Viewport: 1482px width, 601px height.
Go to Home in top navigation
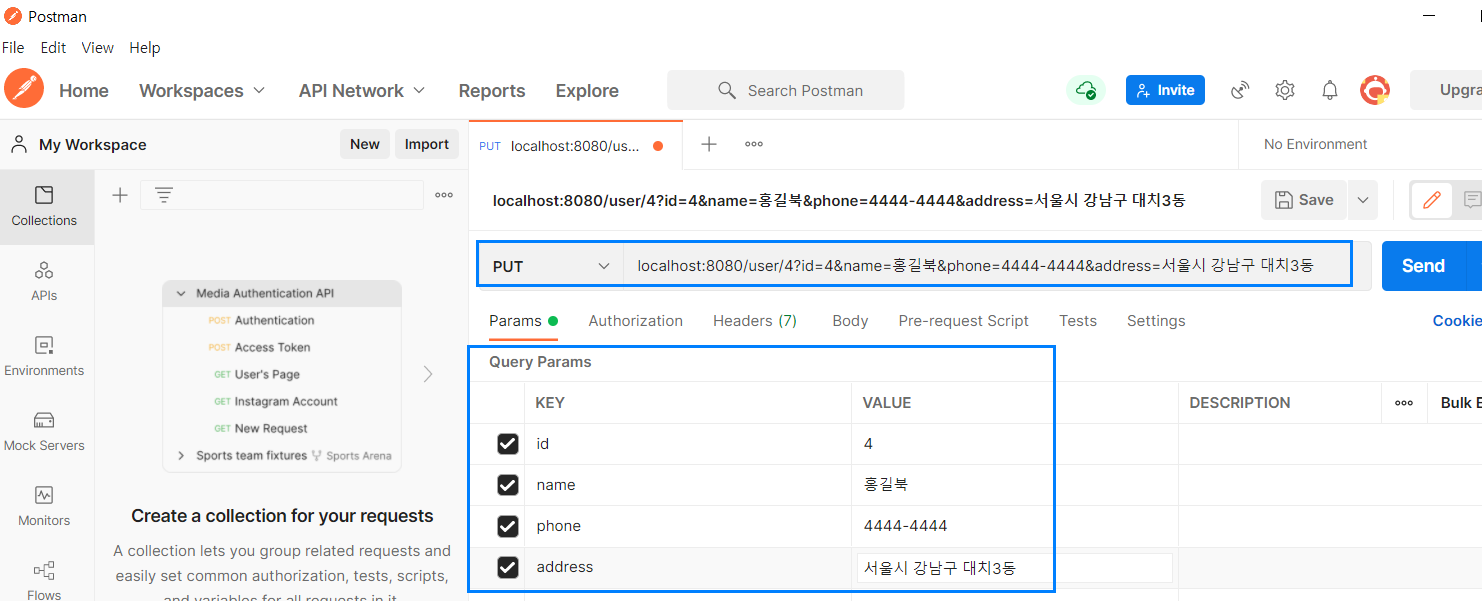[84, 90]
